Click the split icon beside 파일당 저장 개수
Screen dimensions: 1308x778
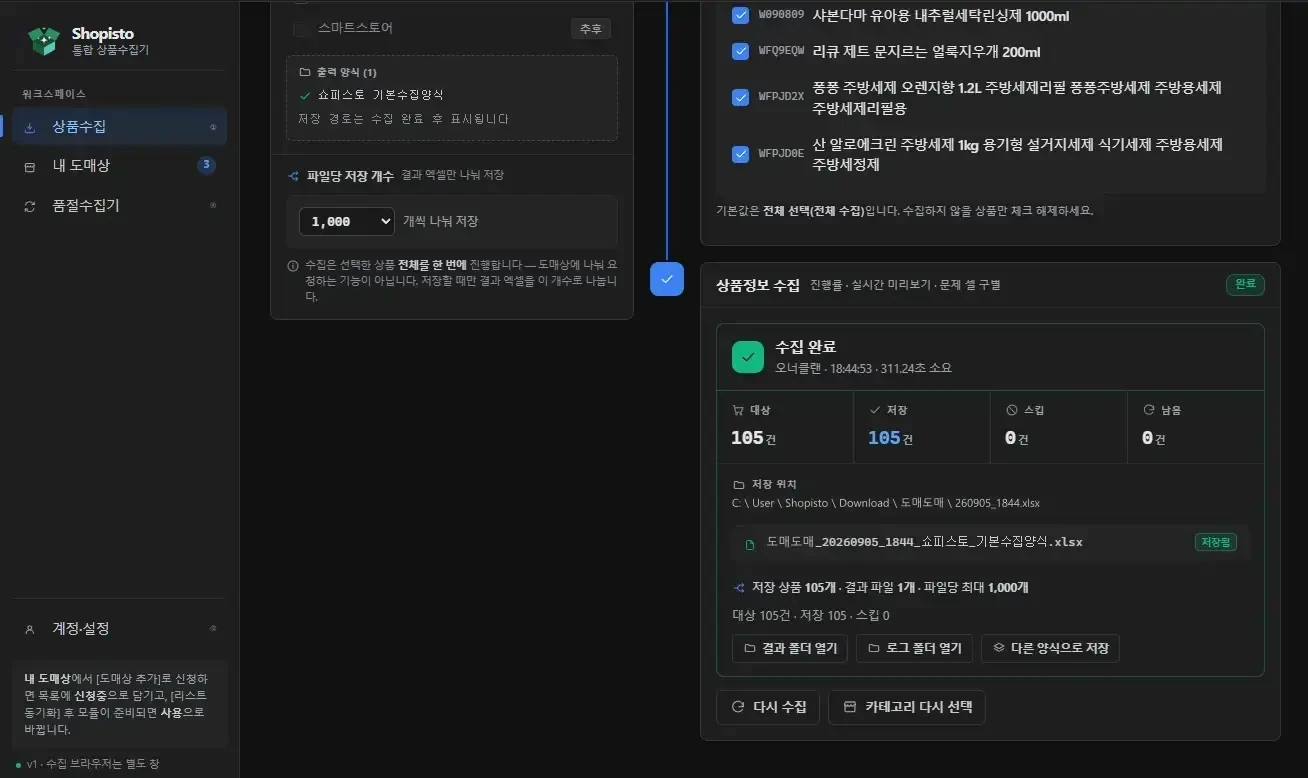click(x=294, y=176)
